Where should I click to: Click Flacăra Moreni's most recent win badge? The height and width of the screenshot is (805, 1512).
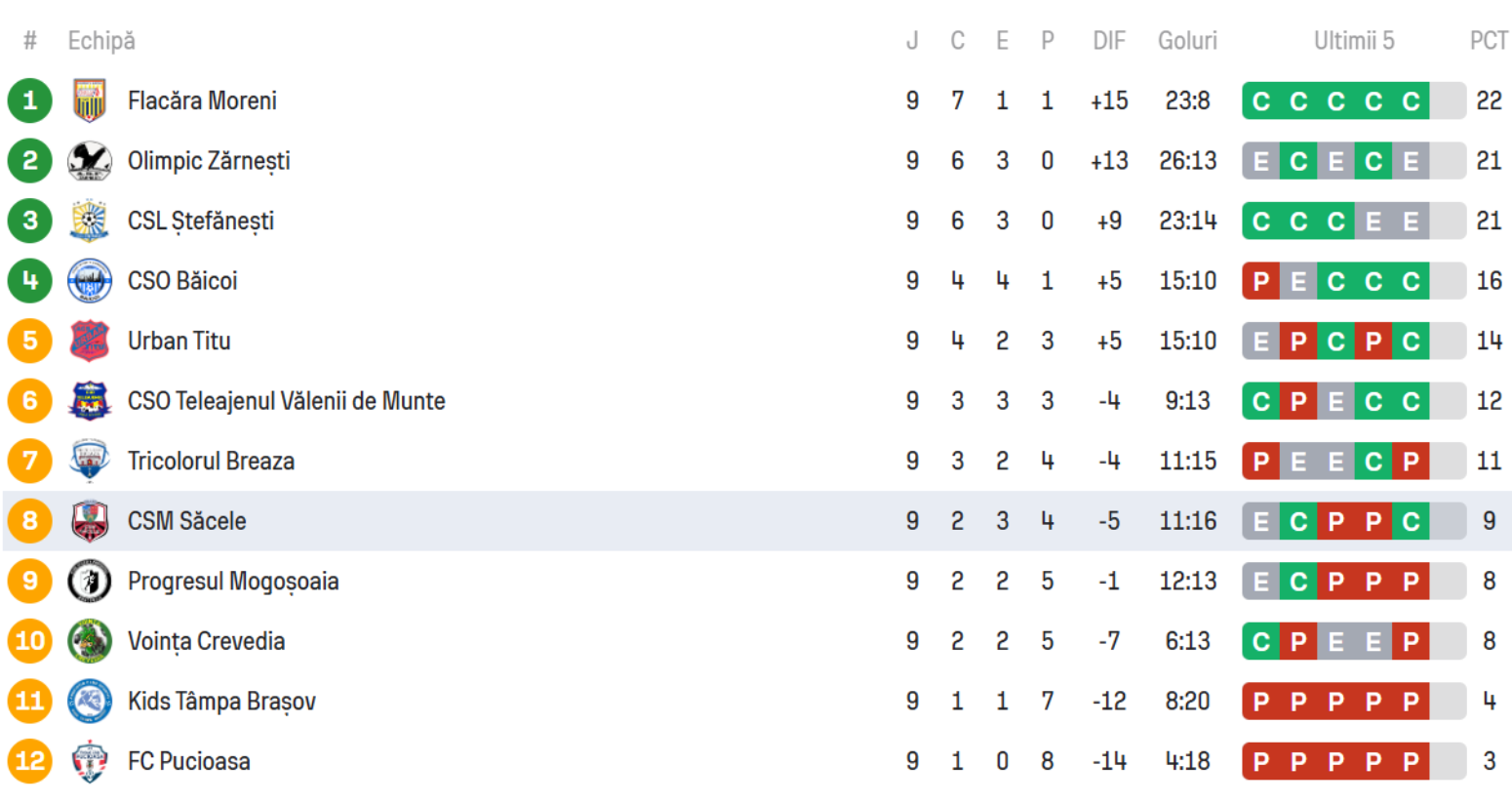1411,101
